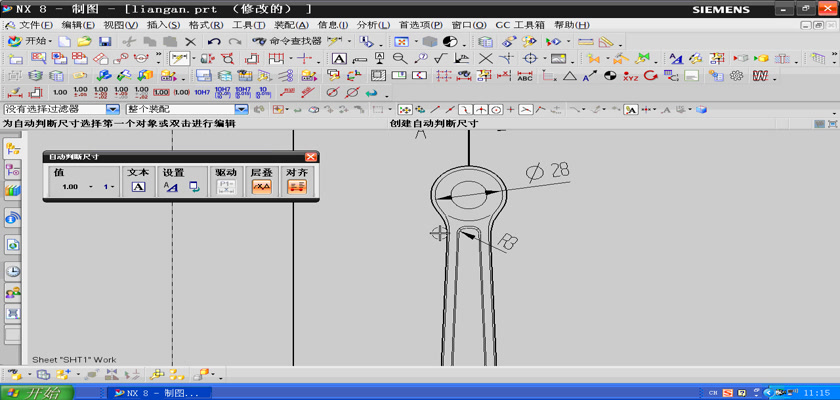840x400 pixels.
Task: Open the 整个装配 selection scope dropdown
Action: coord(242,109)
